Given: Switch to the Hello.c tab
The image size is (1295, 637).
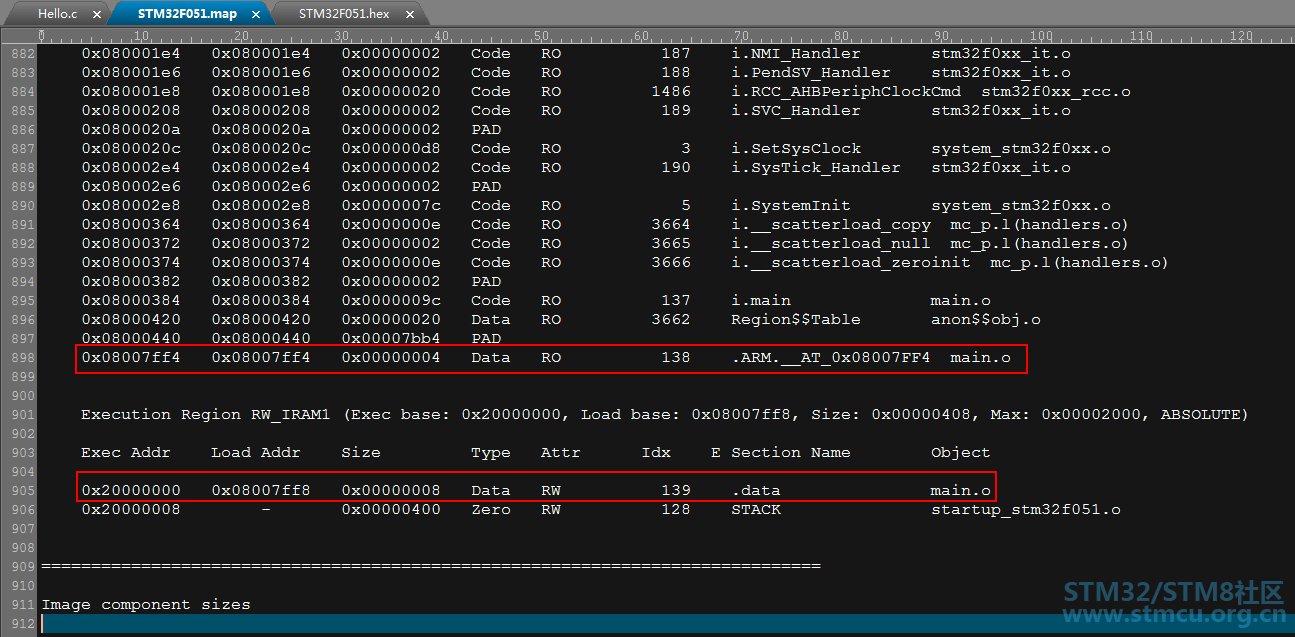Looking at the screenshot, I should tap(57, 14).
